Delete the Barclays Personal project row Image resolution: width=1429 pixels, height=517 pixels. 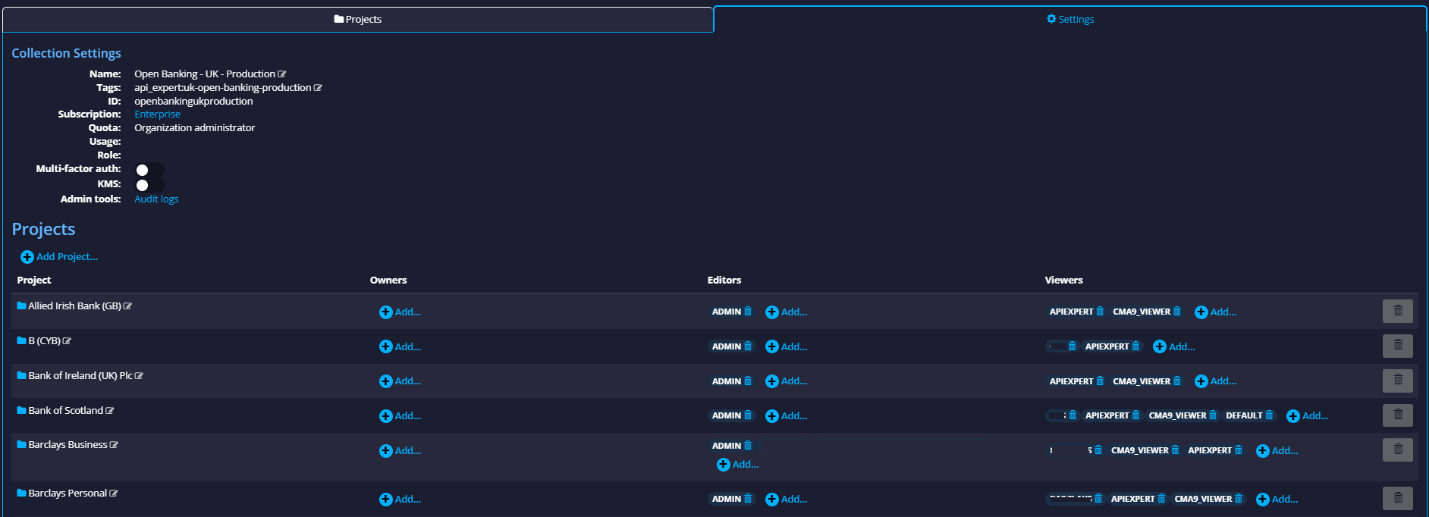click(x=1397, y=498)
